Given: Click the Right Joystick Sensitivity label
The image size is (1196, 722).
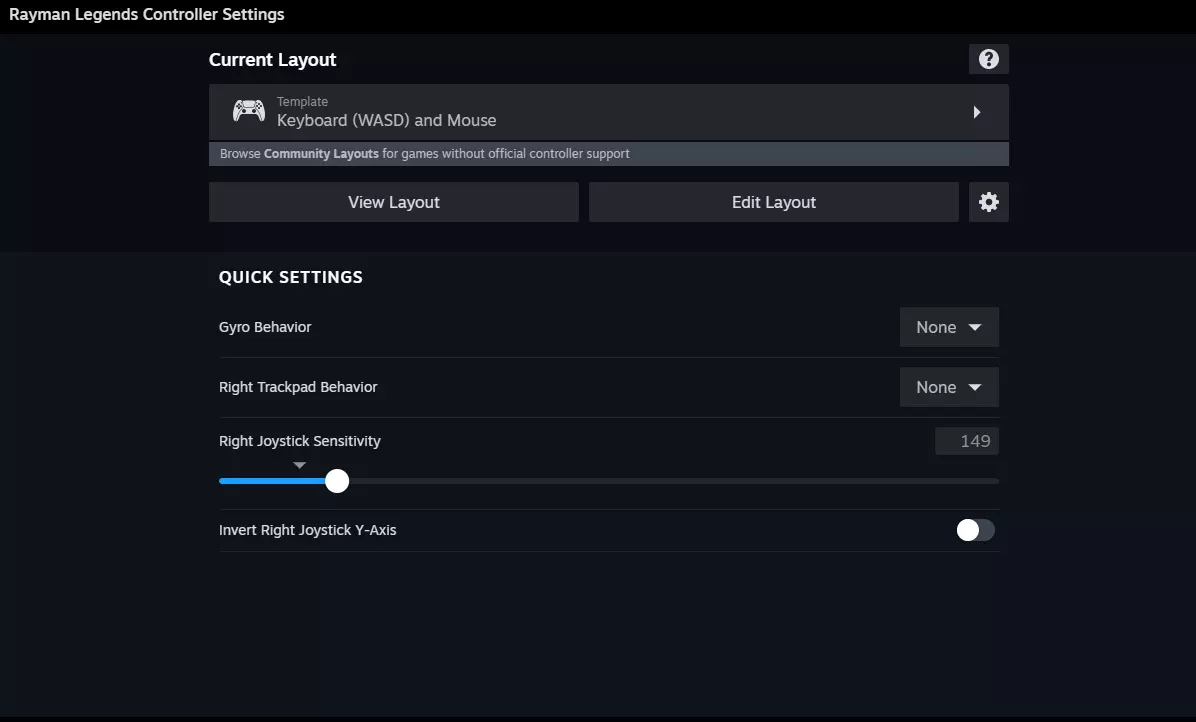Looking at the screenshot, I should pos(299,441).
